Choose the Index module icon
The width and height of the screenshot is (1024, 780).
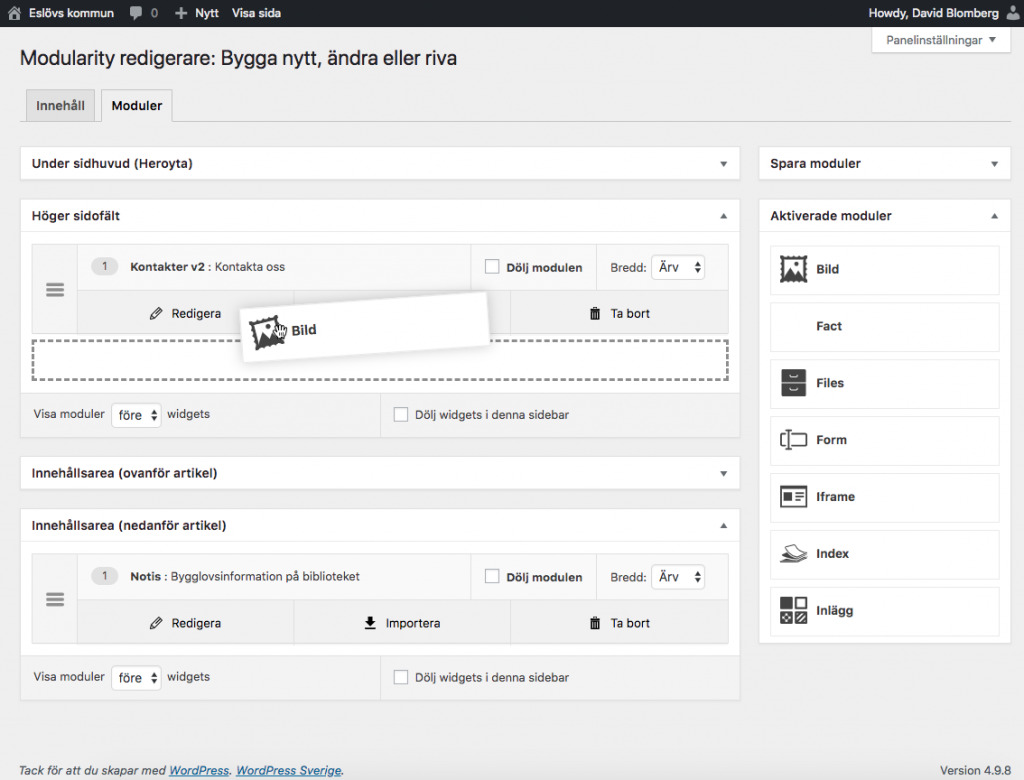click(x=793, y=554)
